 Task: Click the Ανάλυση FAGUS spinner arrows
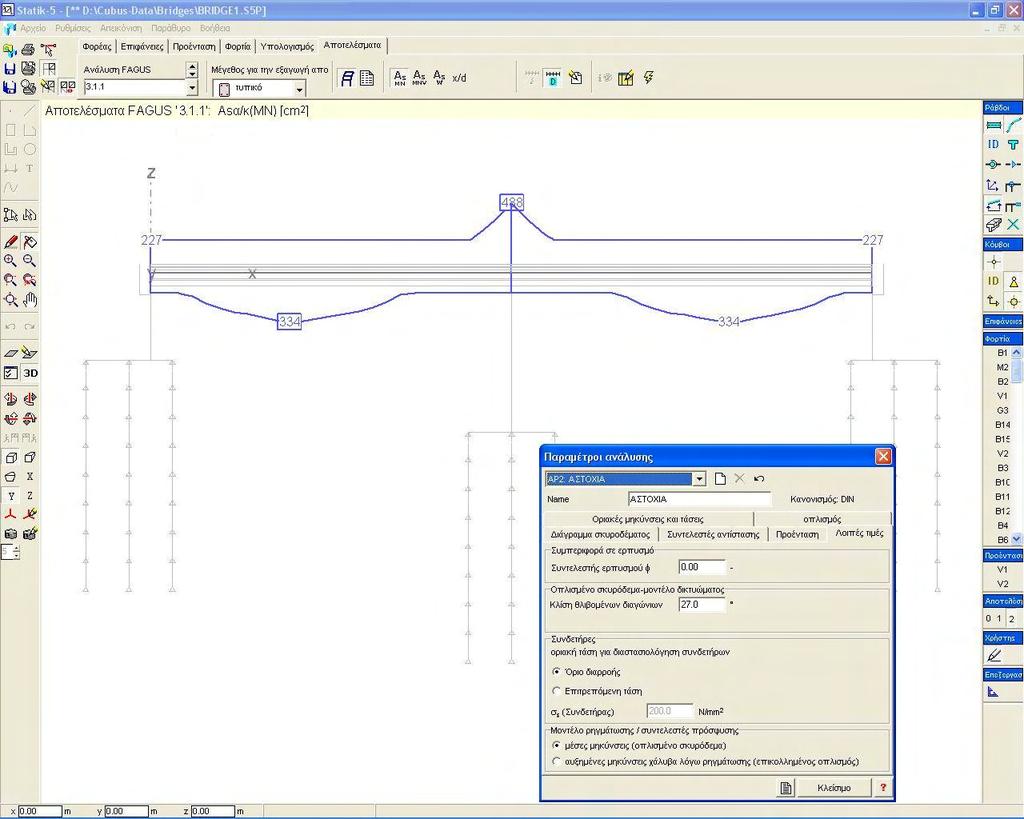(192, 69)
